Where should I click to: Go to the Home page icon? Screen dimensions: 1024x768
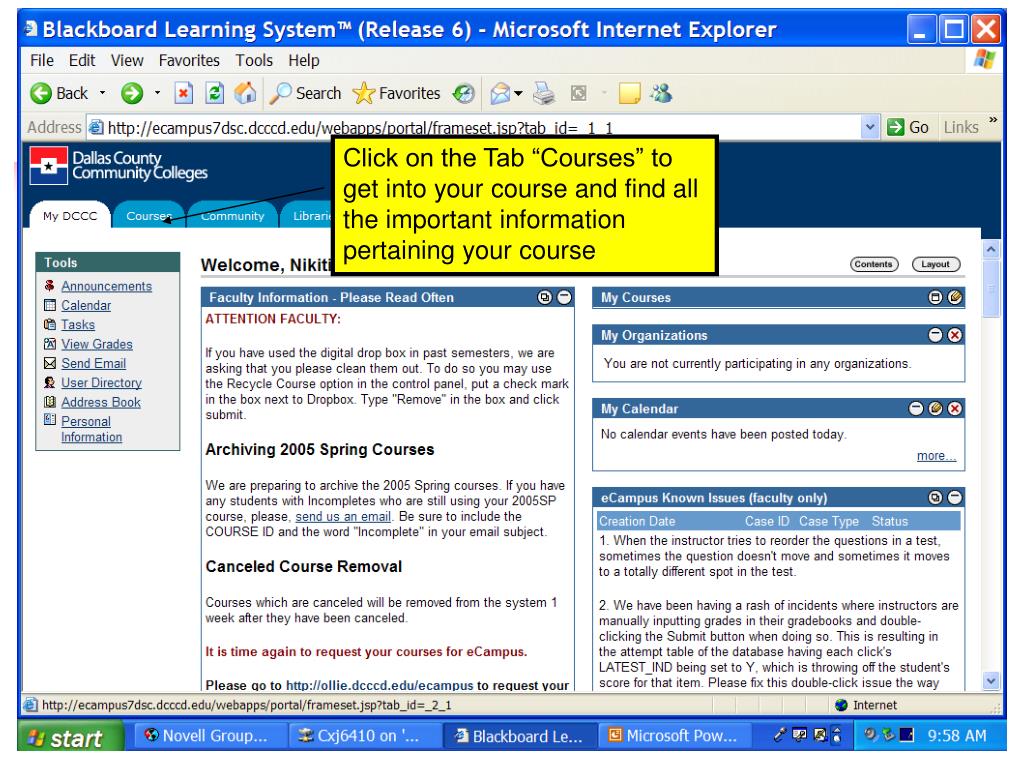pos(246,93)
